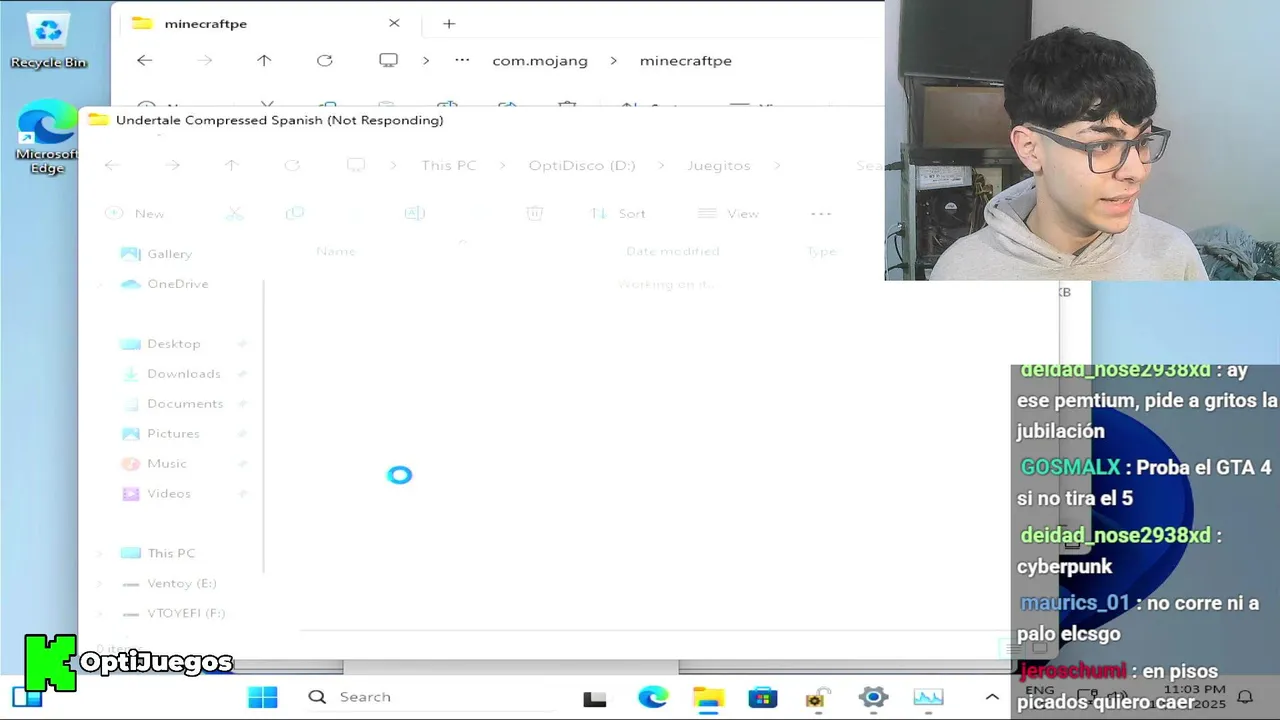Viewport: 1280px width, 720px height.
Task: Open OneDrive in the navigation pane
Action: 164,284
